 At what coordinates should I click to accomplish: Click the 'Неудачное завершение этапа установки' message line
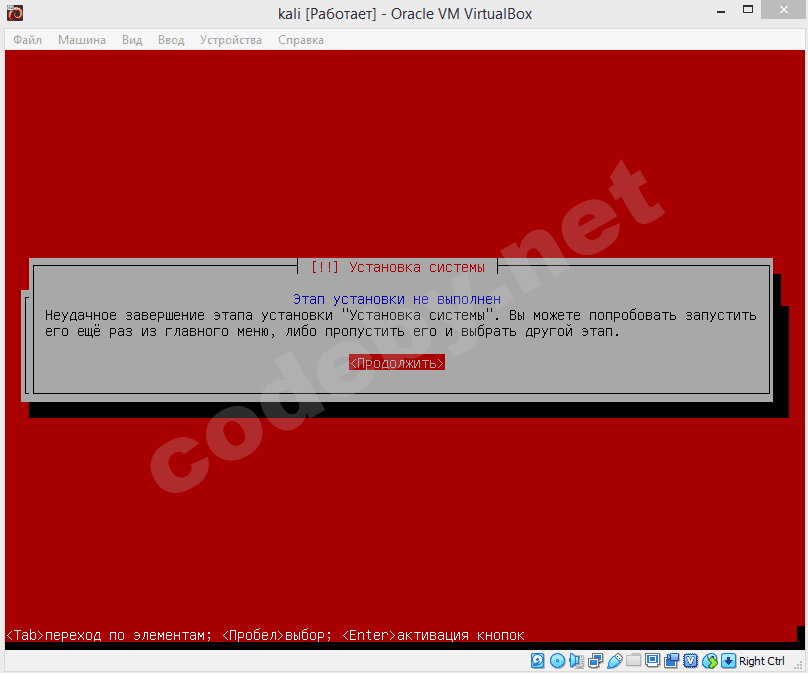click(400, 315)
